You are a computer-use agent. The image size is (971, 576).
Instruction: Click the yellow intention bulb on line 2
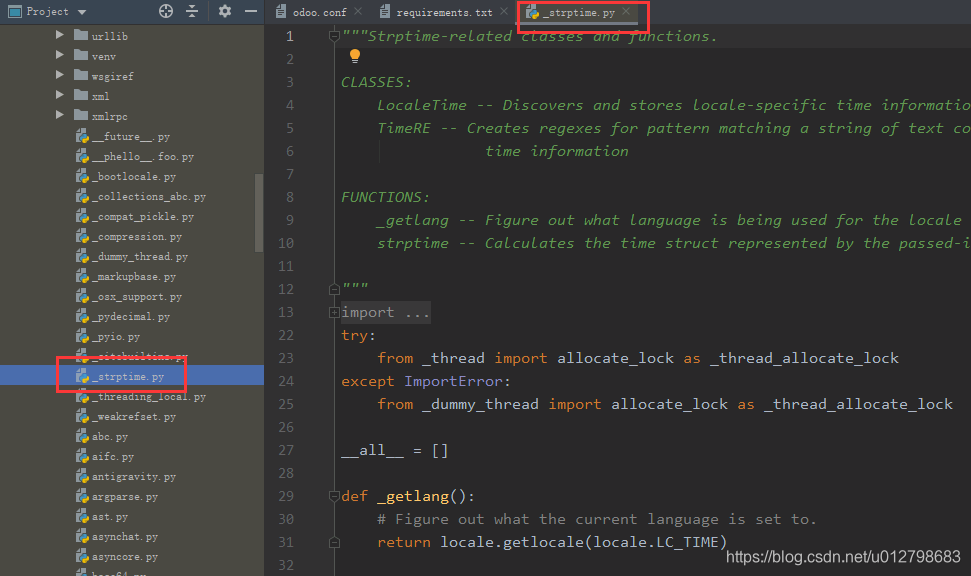pyautogui.click(x=355, y=58)
